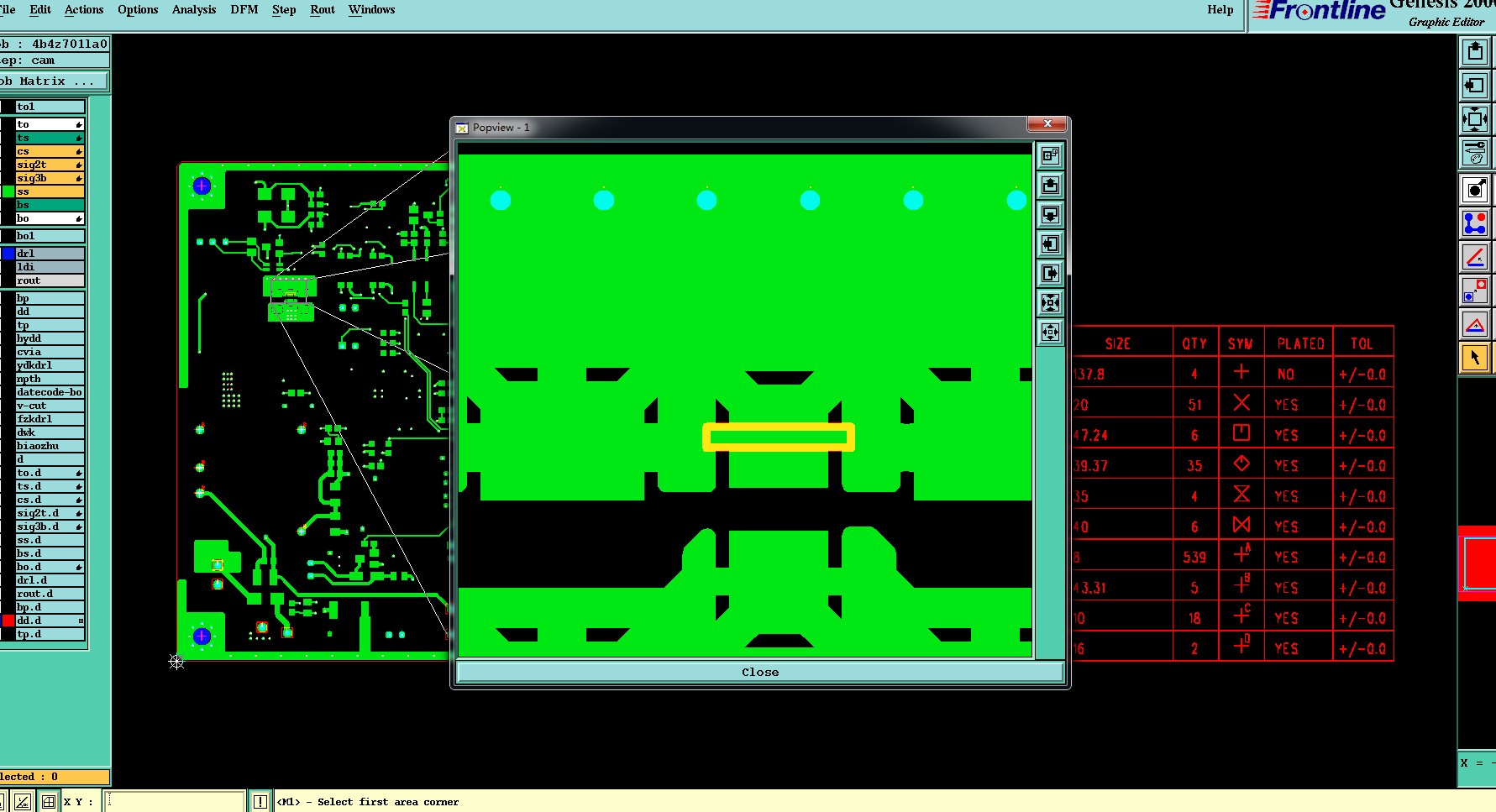1496x812 pixels.
Task: Open the Step menu
Action: click(x=284, y=10)
